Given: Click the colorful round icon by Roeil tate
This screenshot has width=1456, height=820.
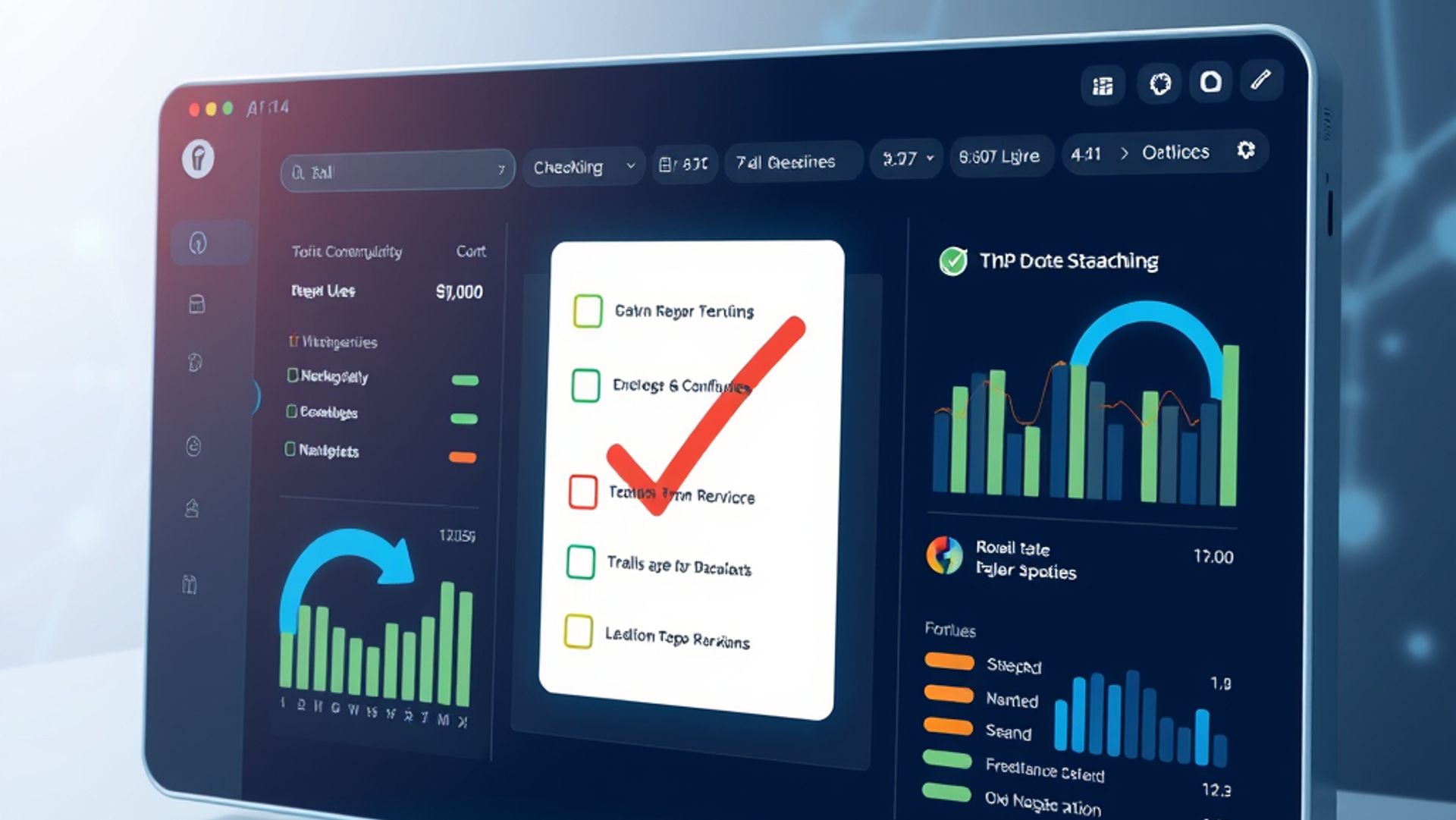Looking at the screenshot, I should click(x=944, y=555).
